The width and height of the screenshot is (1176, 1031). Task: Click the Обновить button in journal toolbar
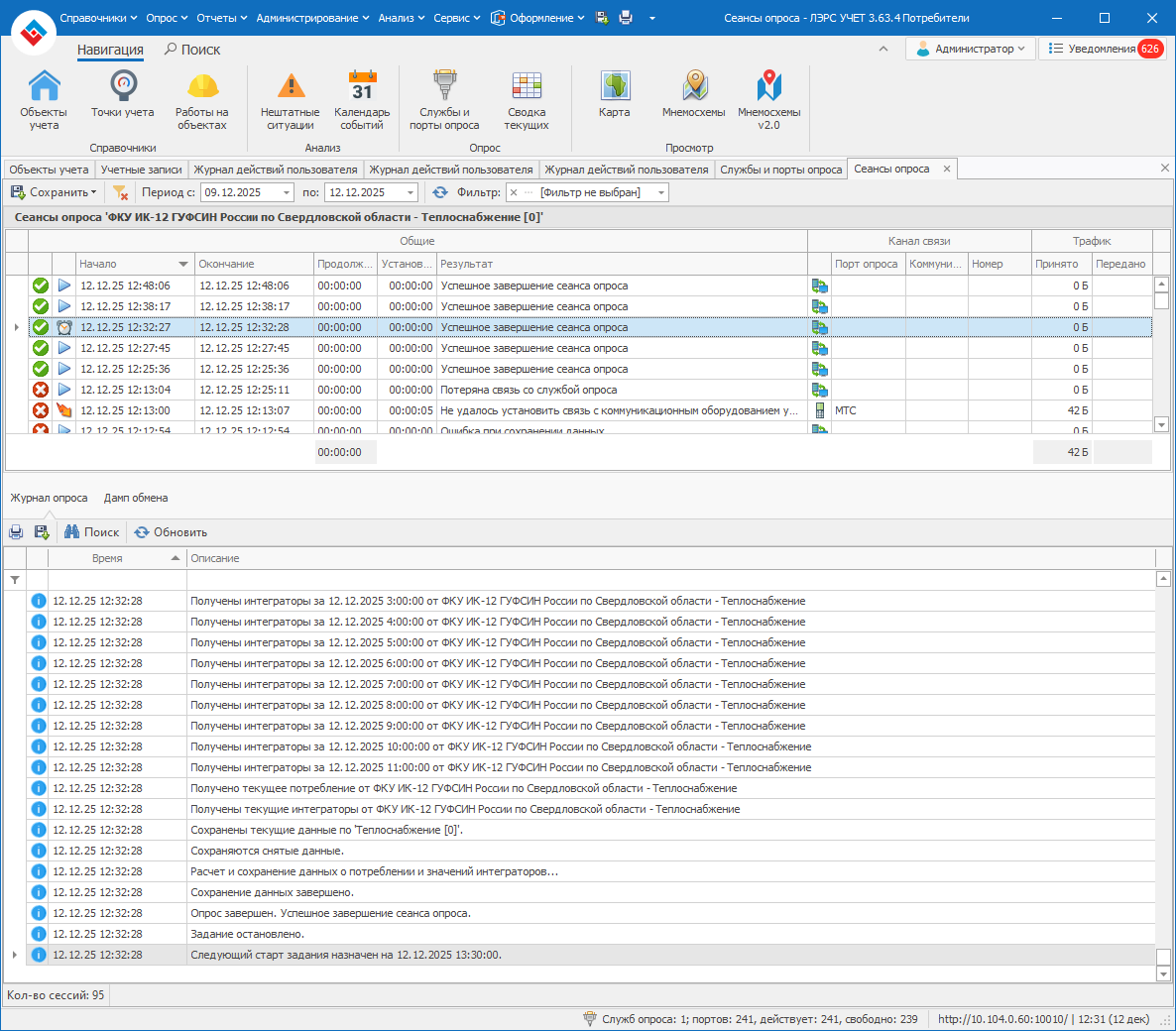pos(171,532)
